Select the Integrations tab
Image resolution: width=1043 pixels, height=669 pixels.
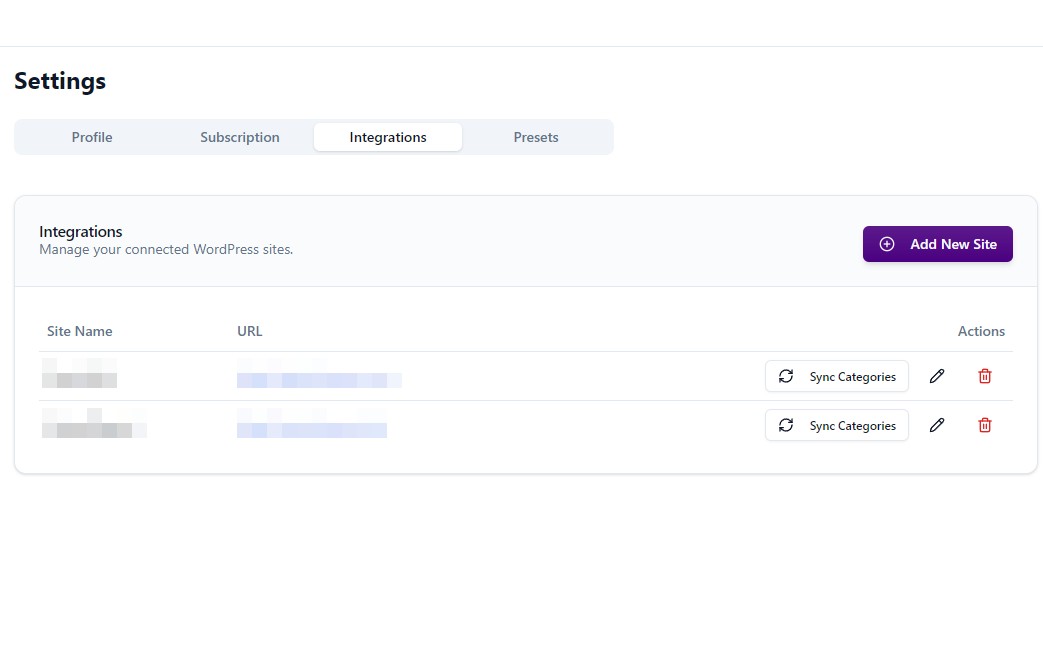click(x=388, y=137)
